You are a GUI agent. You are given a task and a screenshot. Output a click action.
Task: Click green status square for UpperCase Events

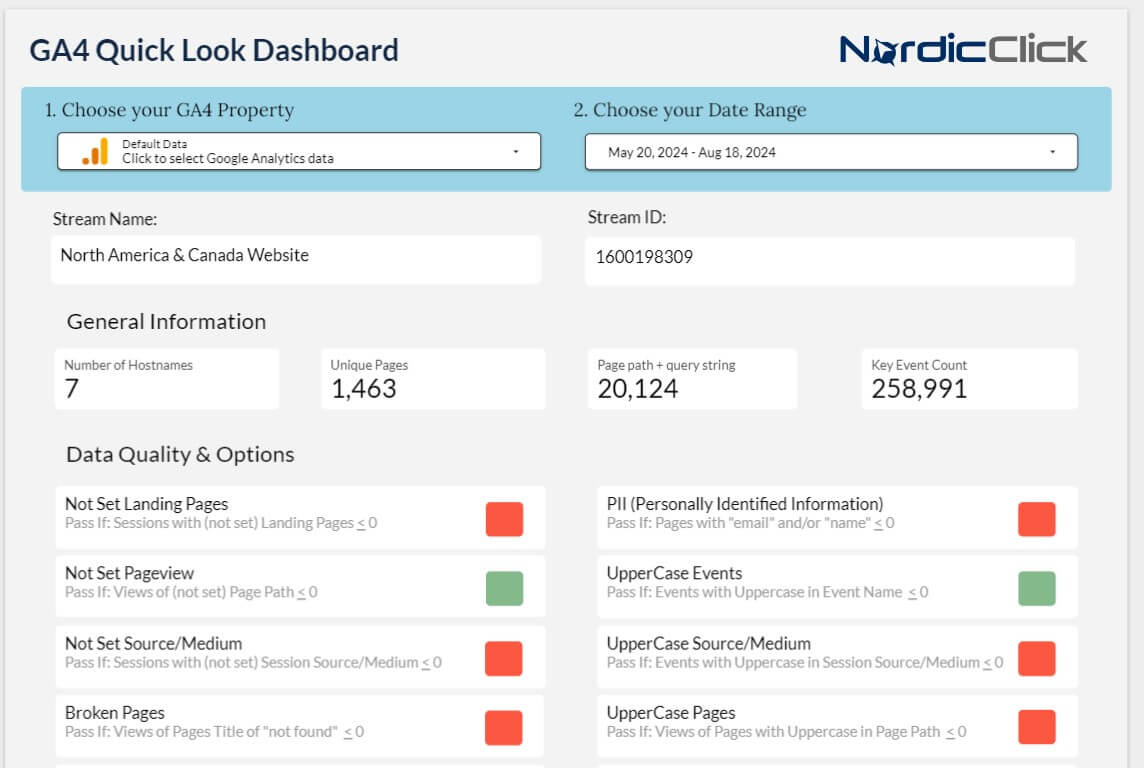[x=1037, y=589]
